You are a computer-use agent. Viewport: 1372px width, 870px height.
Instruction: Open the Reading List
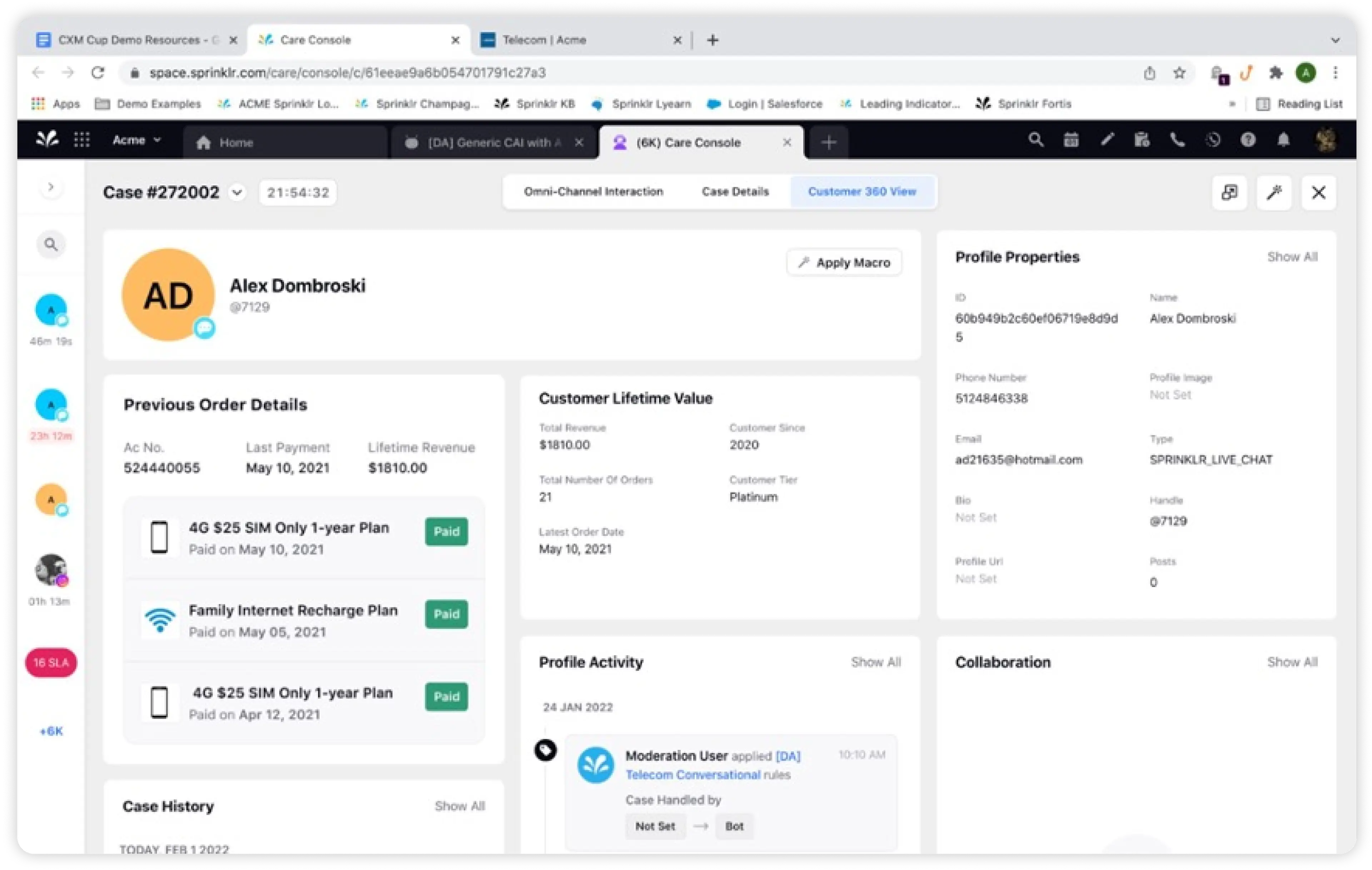(x=1299, y=104)
